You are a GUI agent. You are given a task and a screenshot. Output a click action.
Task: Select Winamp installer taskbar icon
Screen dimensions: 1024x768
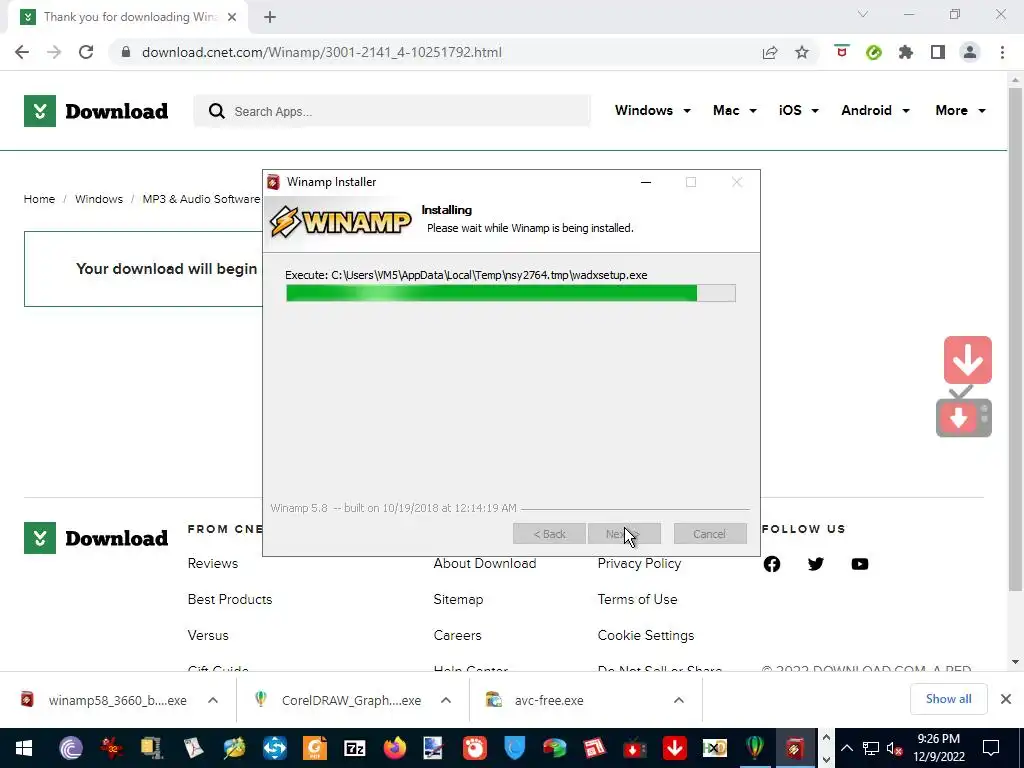[x=795, y=748]
